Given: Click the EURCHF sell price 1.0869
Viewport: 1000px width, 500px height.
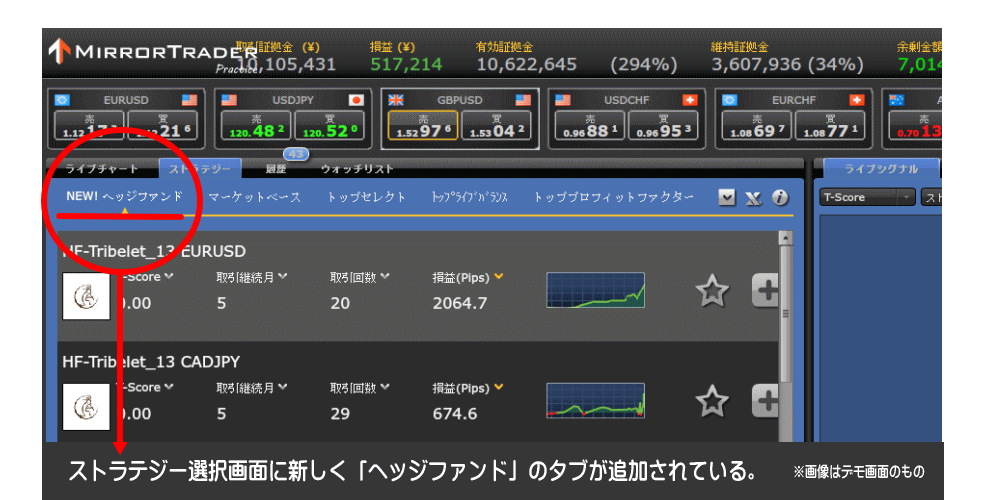Looking at the screenshot, I should (x=757, y=126).
